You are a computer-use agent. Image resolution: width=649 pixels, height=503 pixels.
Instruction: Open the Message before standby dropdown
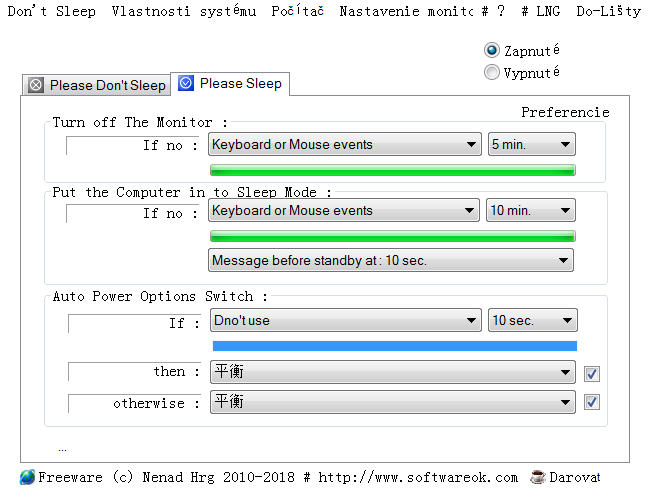391,260
